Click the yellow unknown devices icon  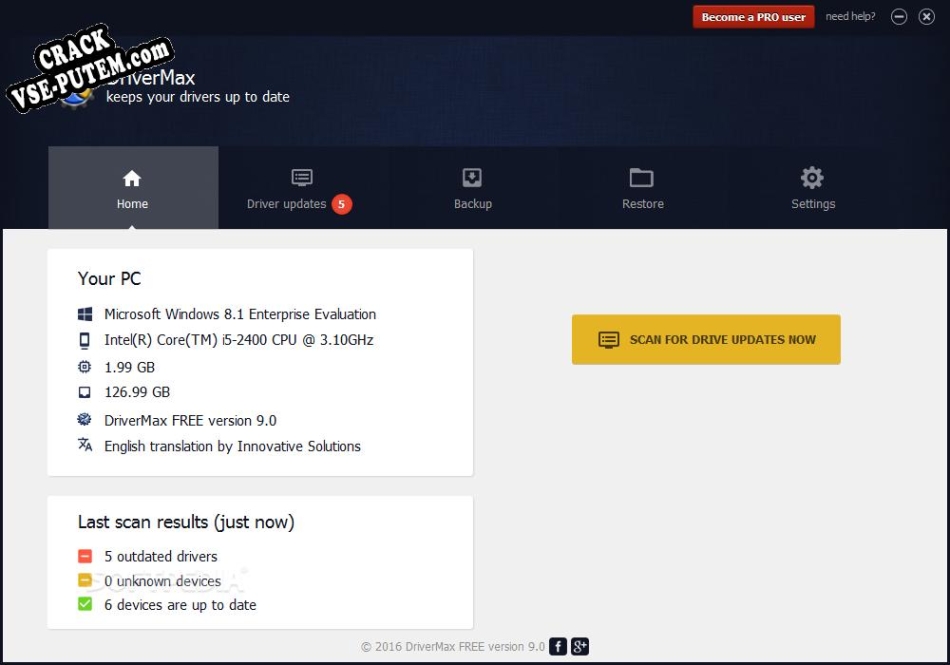click(85, 580)
